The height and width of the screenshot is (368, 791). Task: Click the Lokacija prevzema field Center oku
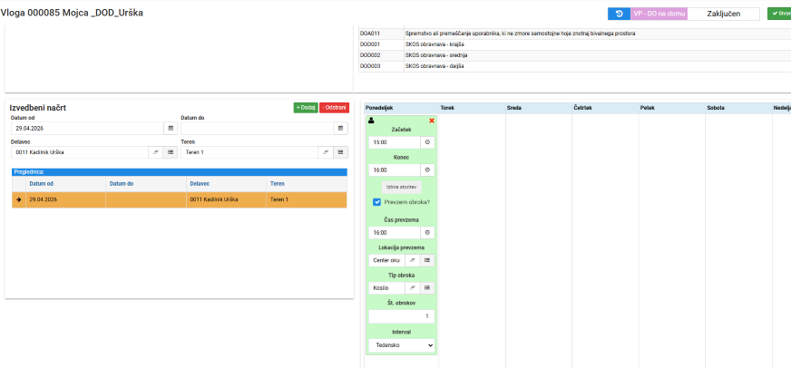point(387,260)
